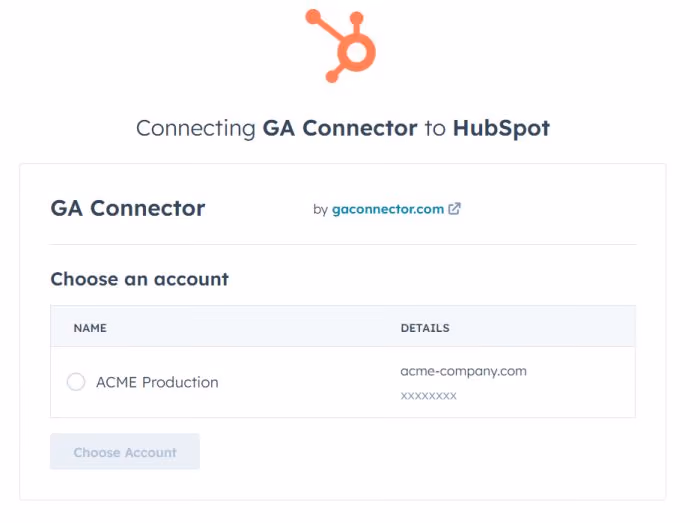Select the ACME Production radio button

(76, 382)
